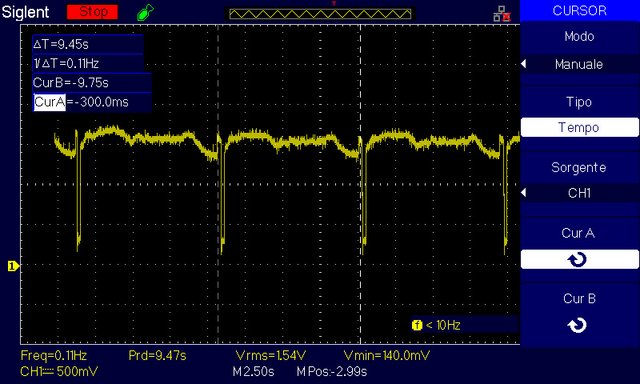Click the network disconnected icon
Viewport: 640px width, 384px height.
click(x=502, y=14)
